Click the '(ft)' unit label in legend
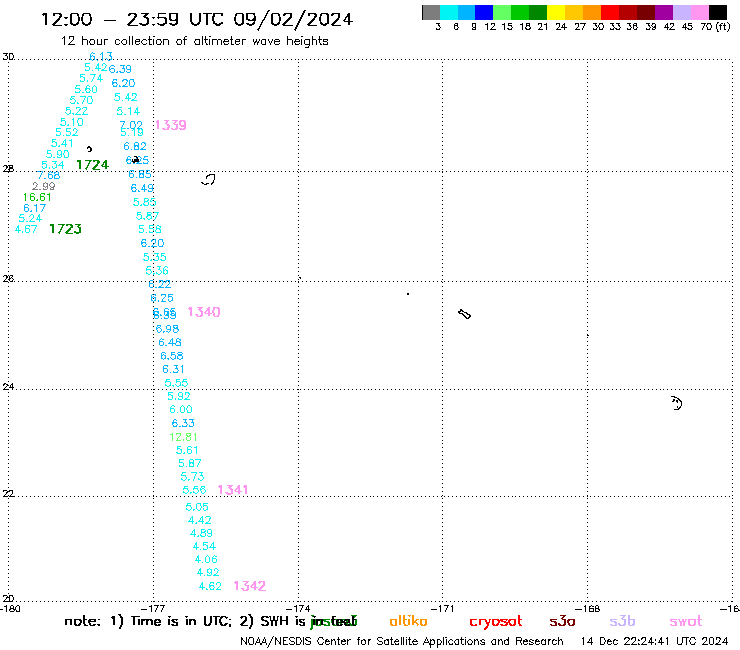 click(723, 26)
